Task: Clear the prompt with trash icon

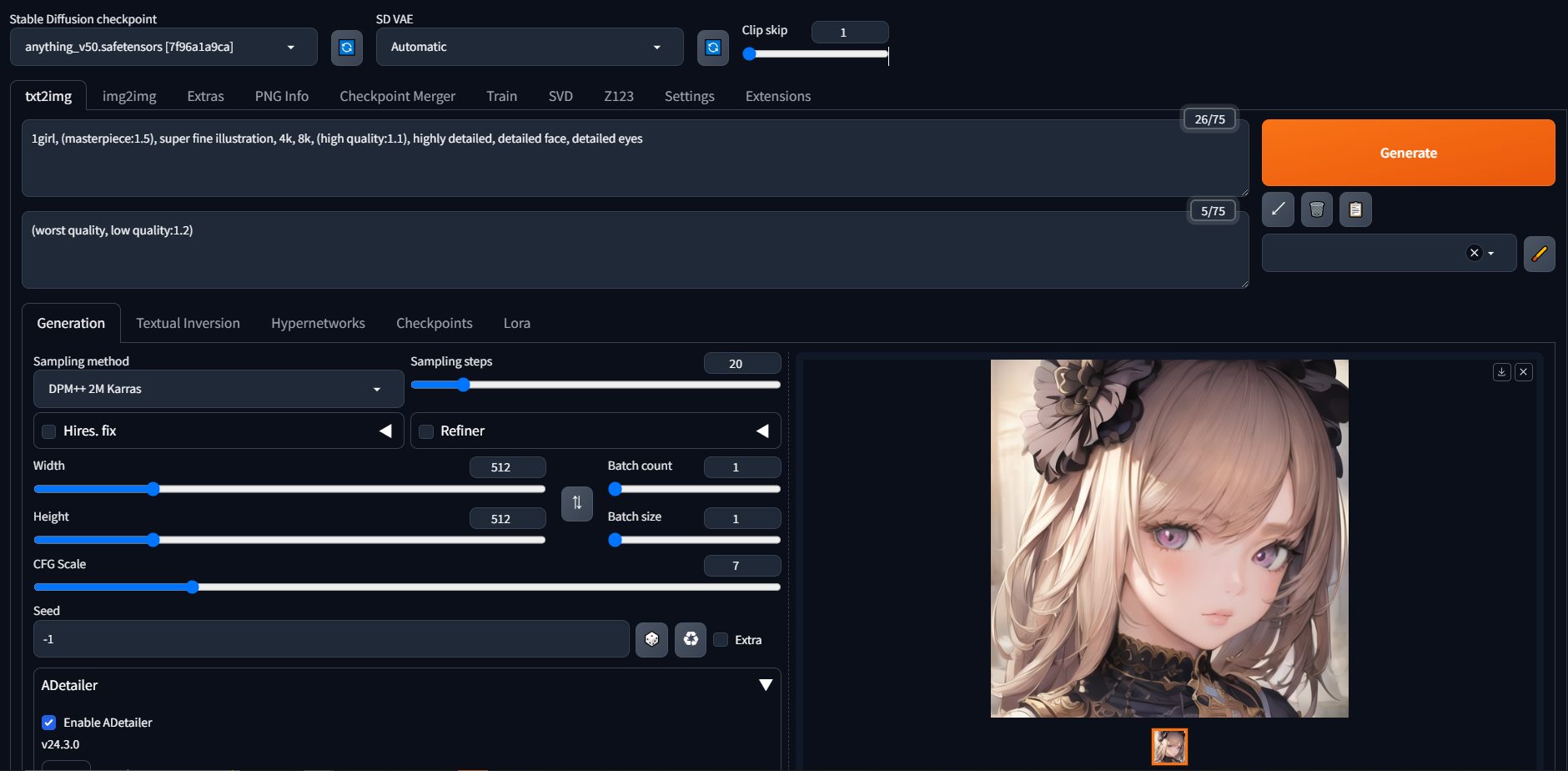Action: coord(1316,209)
